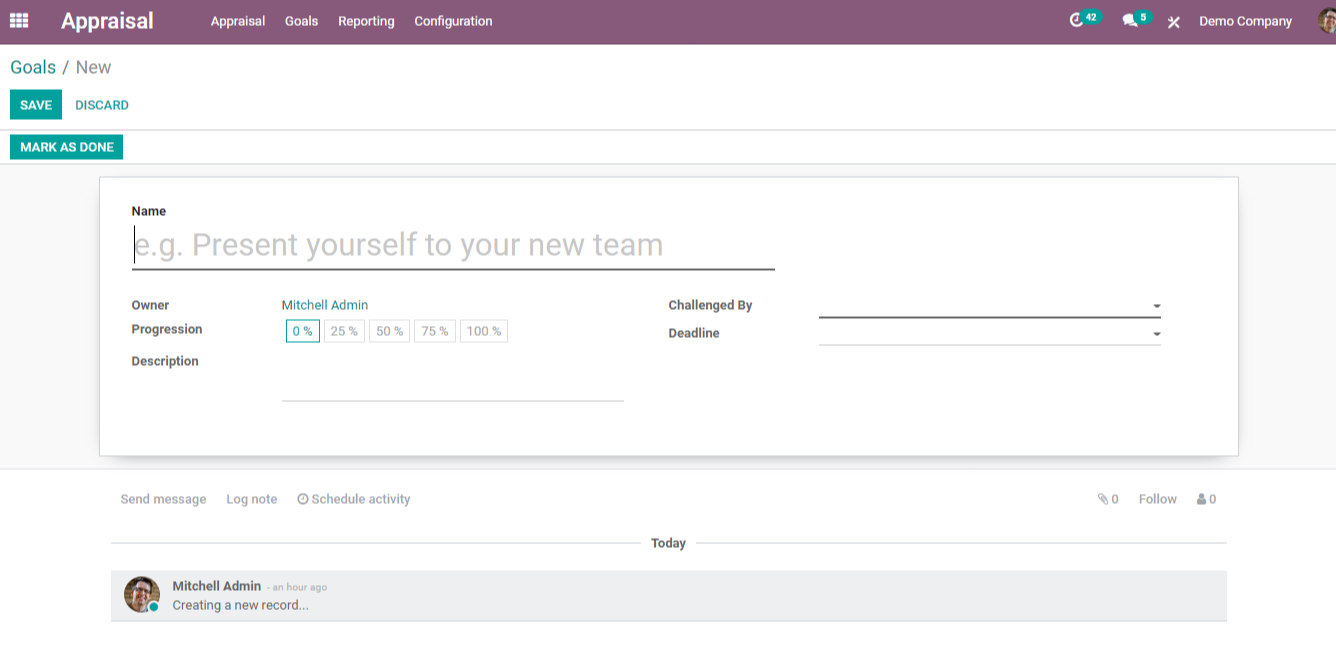The image size is (1336, 645).
Task: Click Log note in chatter
Action: pos(252,499)
